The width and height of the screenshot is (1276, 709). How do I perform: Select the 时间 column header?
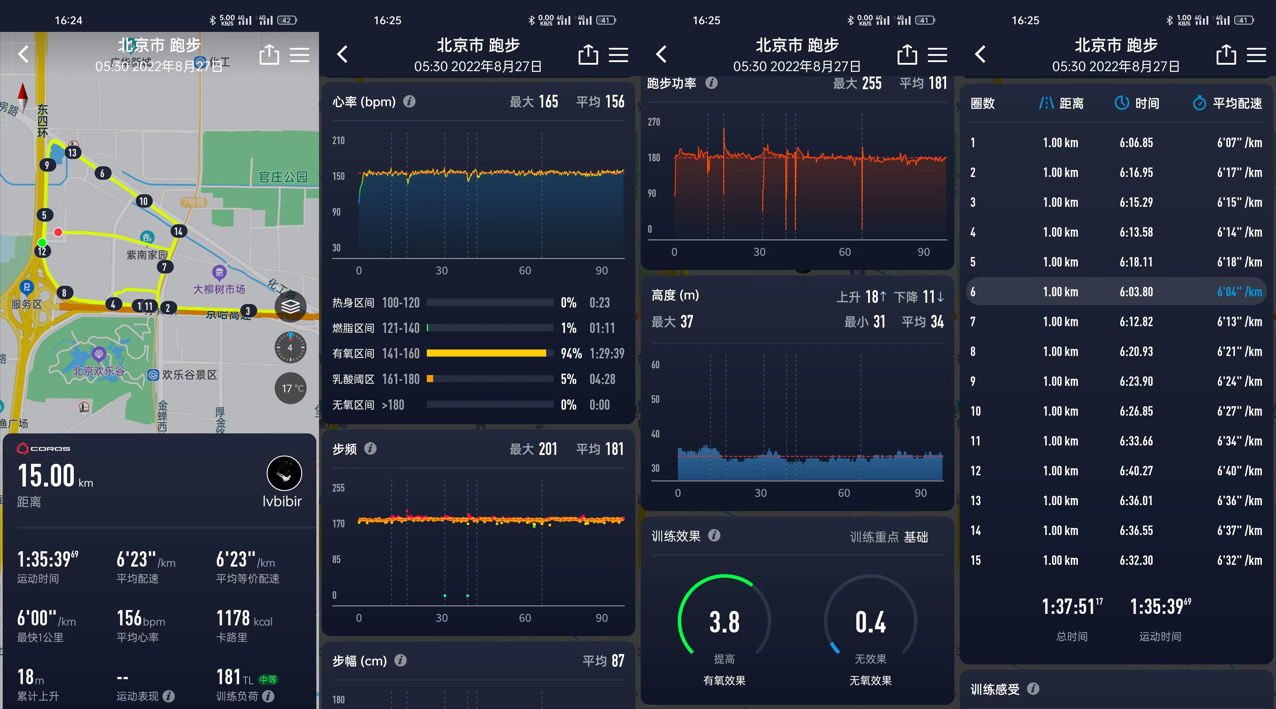point(1137,103)
